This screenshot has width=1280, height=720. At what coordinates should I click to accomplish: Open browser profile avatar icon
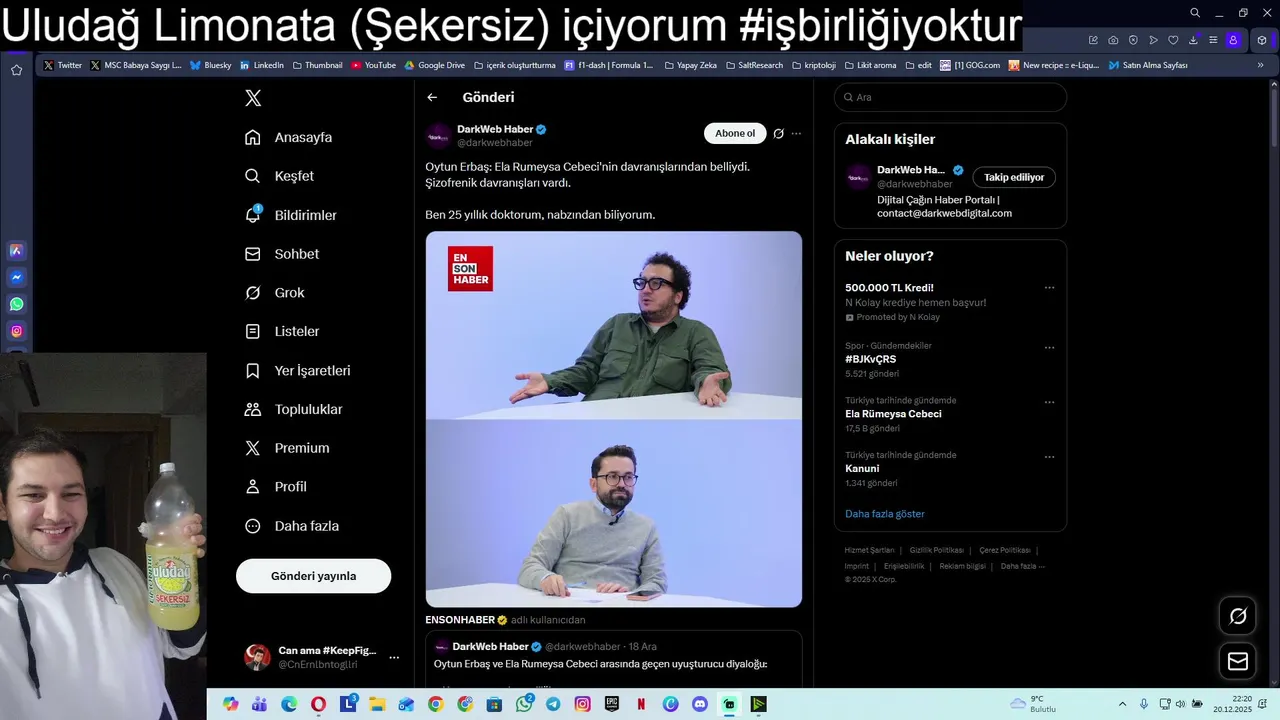1233,40
